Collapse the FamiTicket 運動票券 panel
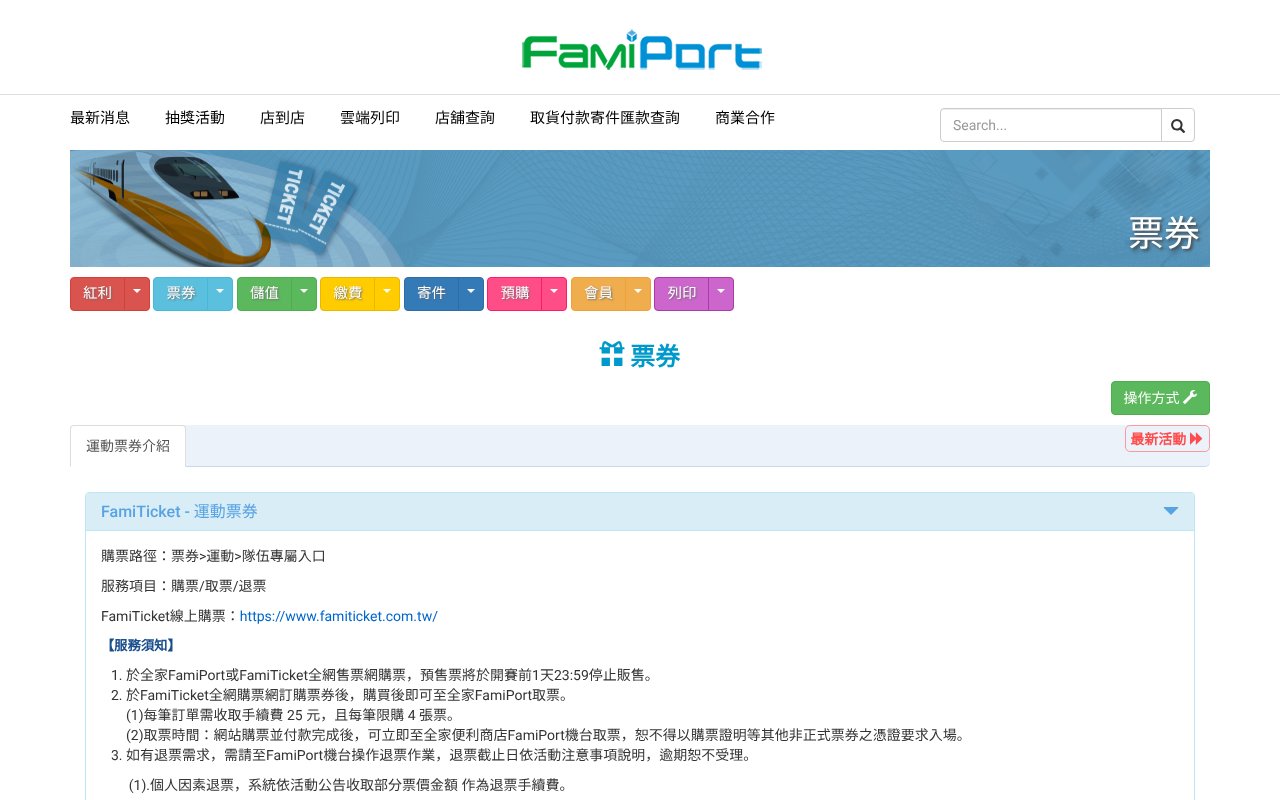Viewport: 1280px width, 800px height. coord(1170,510)
